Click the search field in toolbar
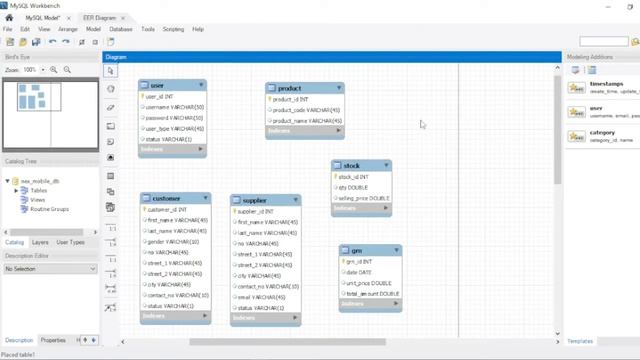 click(x=604, y=41)
